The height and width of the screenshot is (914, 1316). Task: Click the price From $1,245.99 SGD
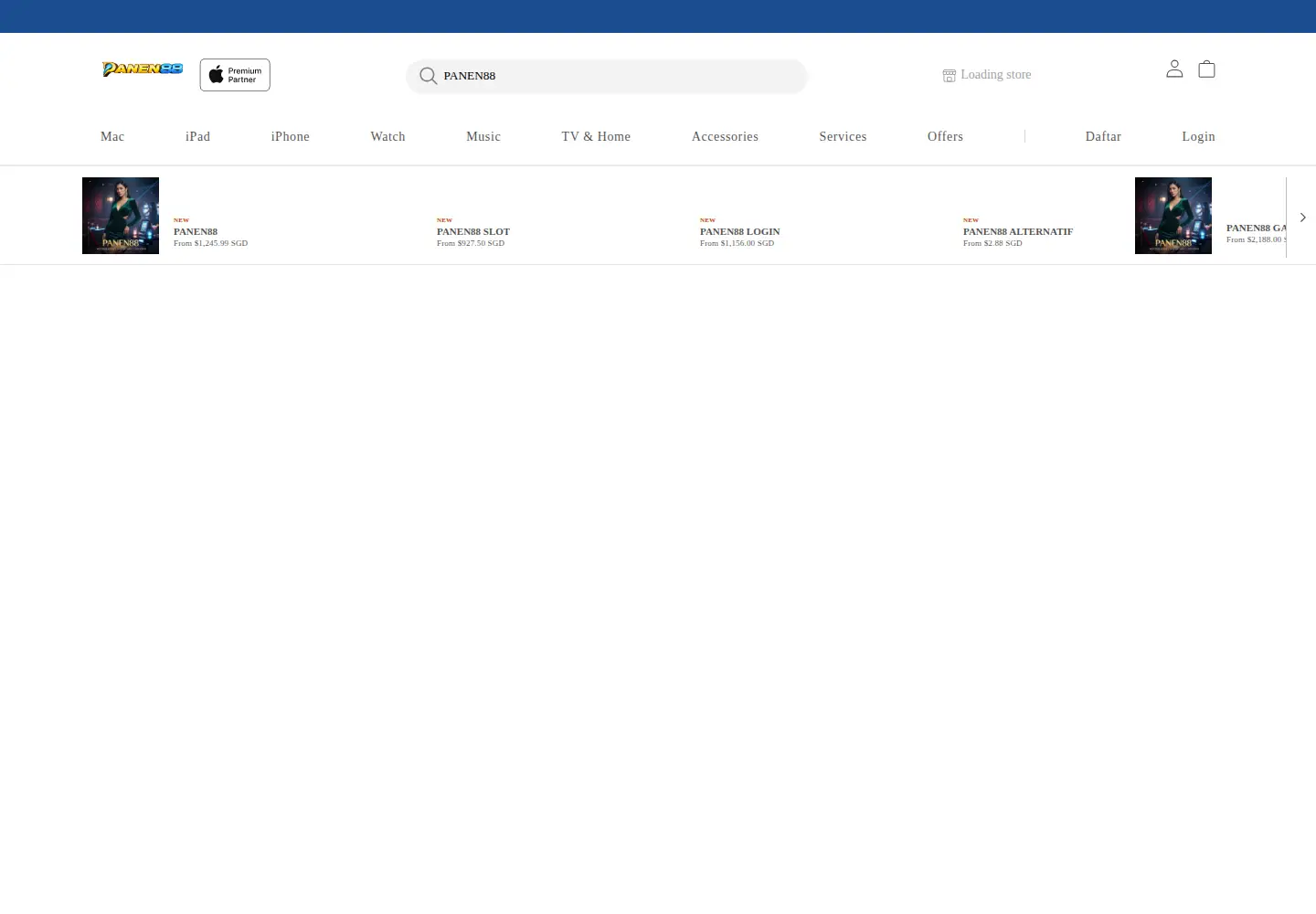click(x=211, y=243)
